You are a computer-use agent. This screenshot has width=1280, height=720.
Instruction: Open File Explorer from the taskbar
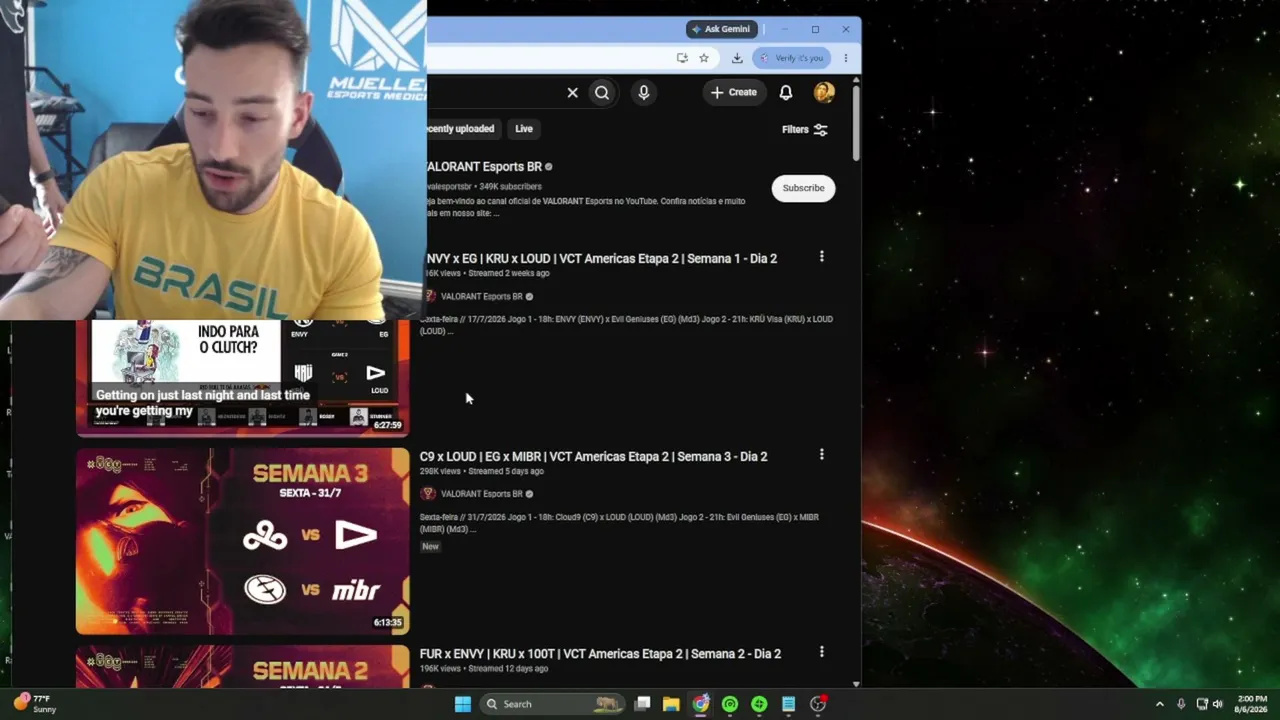click(x=671, y=704)
